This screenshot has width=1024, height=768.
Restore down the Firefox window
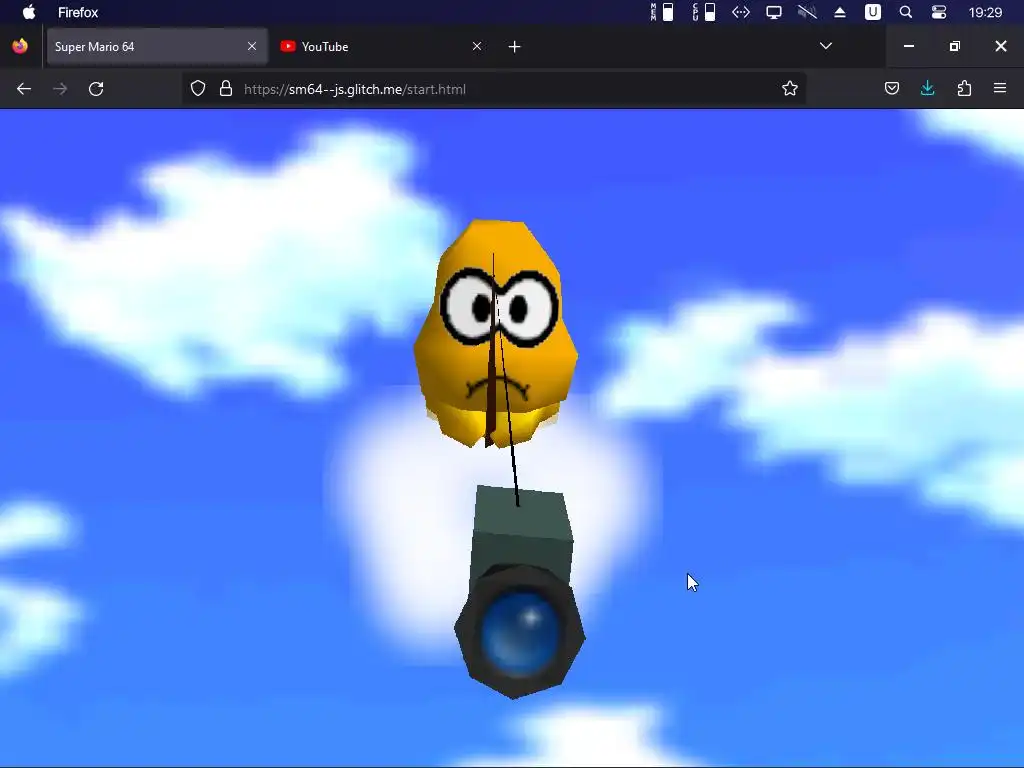(954, 46)
